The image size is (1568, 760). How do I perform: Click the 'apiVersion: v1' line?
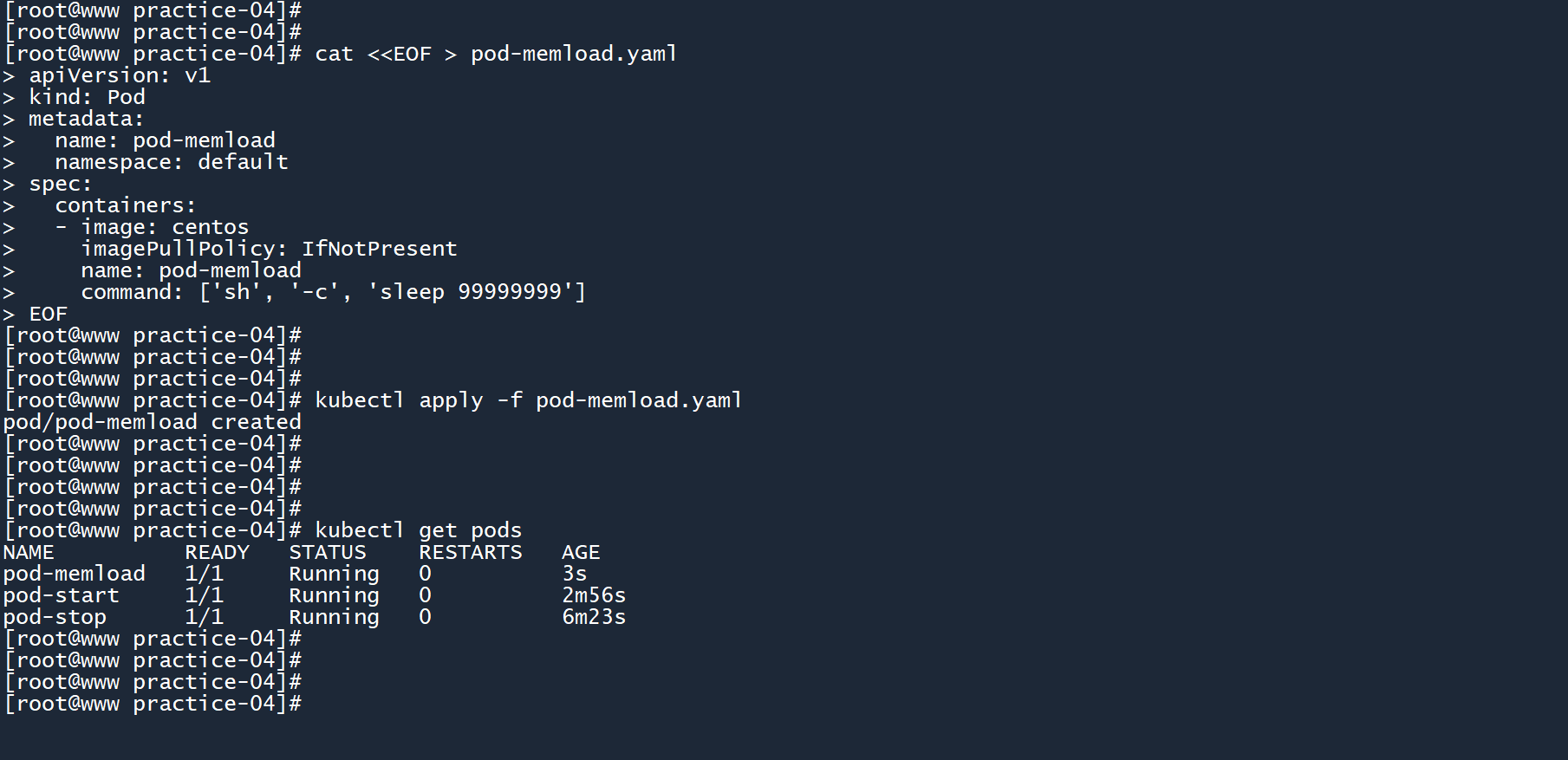[119, 75]
